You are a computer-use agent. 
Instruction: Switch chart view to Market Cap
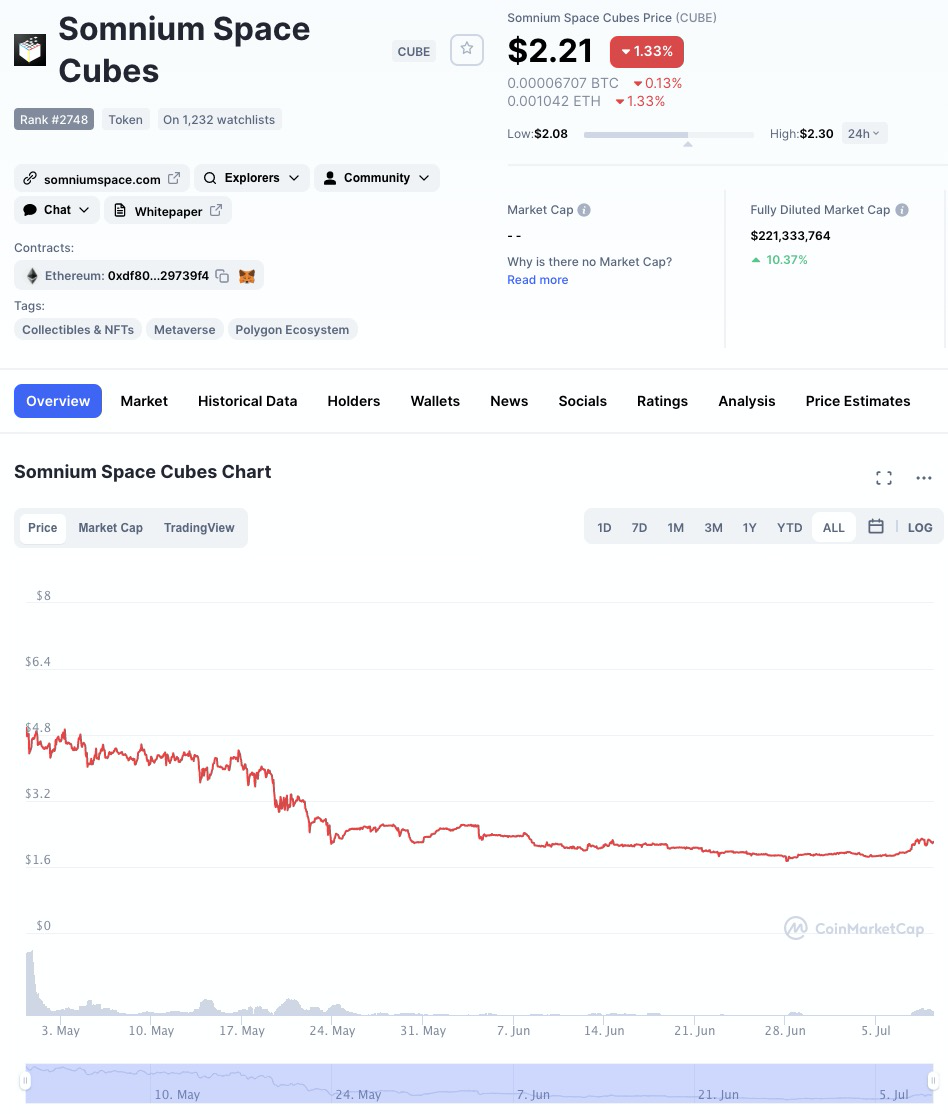coord(111,528)
